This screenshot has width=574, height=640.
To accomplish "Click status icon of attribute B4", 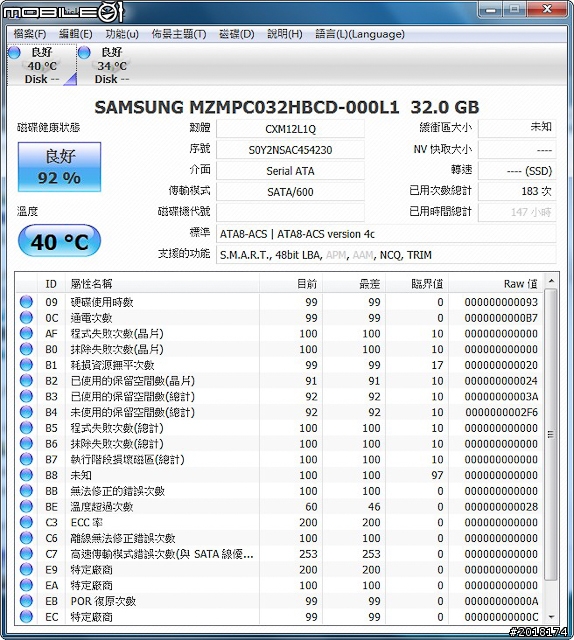I will point(26,412).
